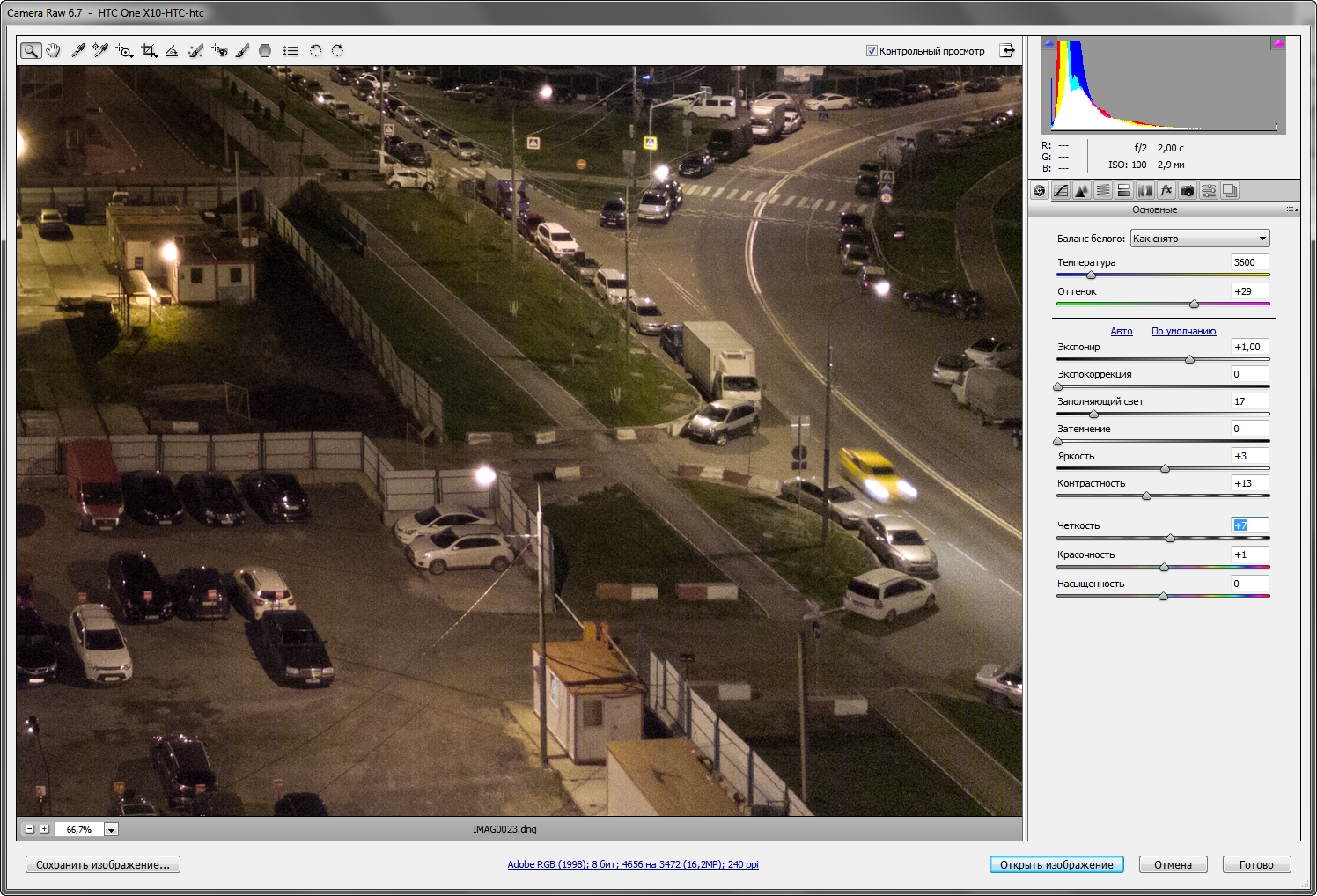
Task: Toggle full screen mode icon
Action: (1007, 51)
